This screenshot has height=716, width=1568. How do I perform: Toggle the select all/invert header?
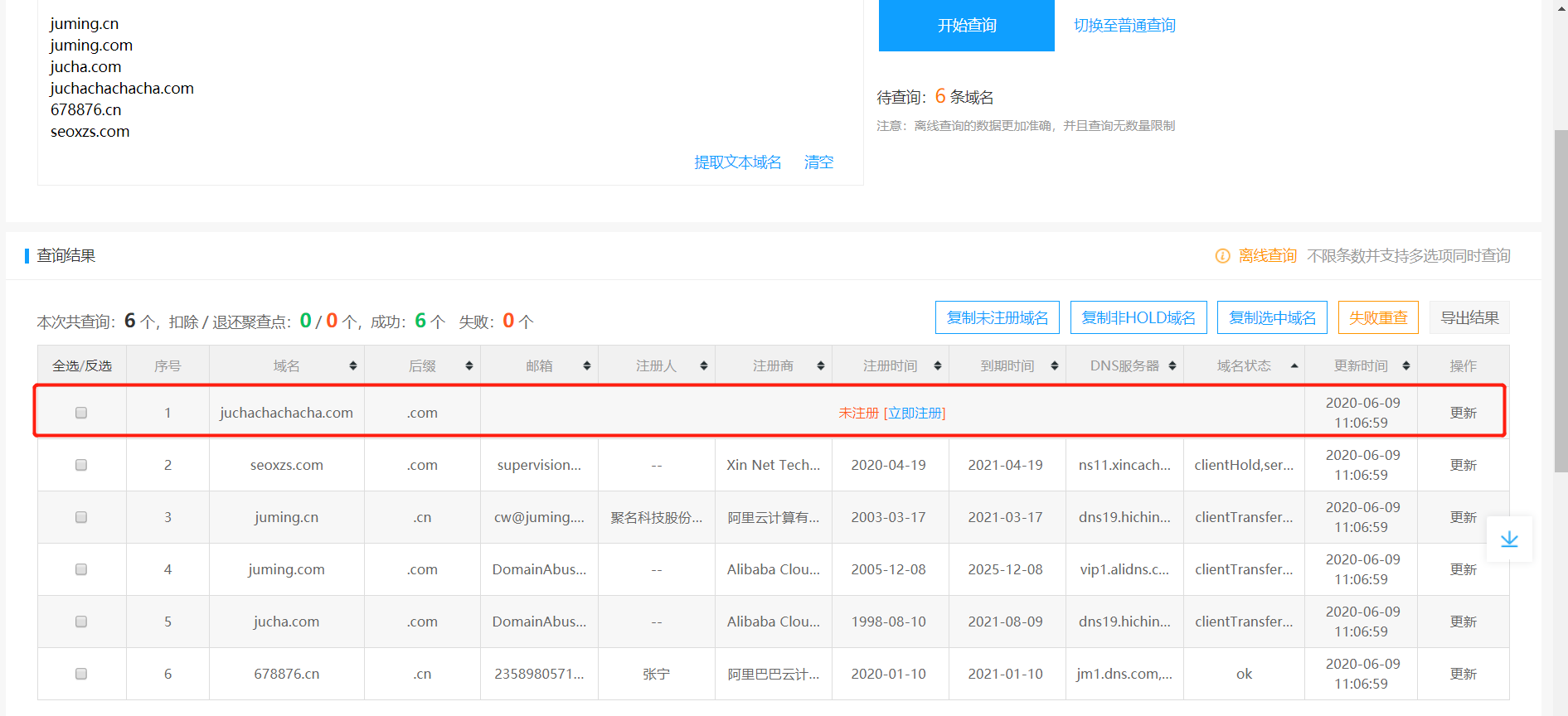pos(82,366)
